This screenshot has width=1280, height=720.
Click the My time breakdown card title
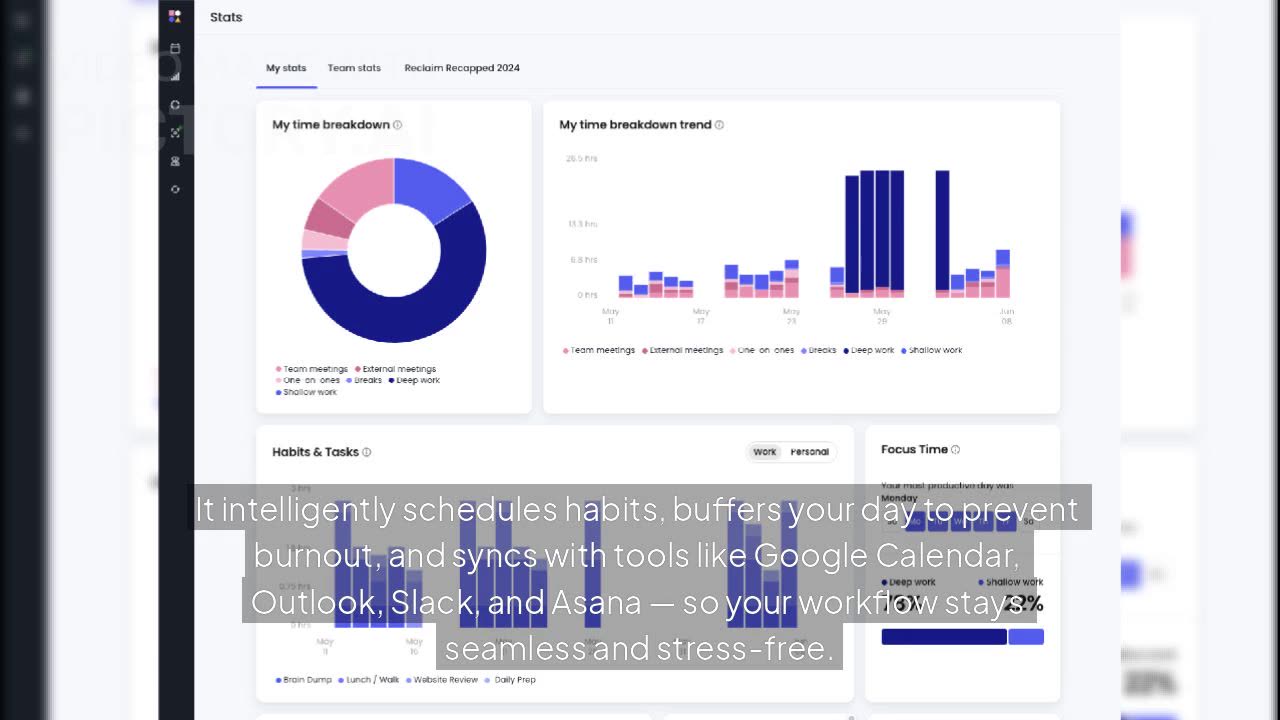click(x=331, y=125)
